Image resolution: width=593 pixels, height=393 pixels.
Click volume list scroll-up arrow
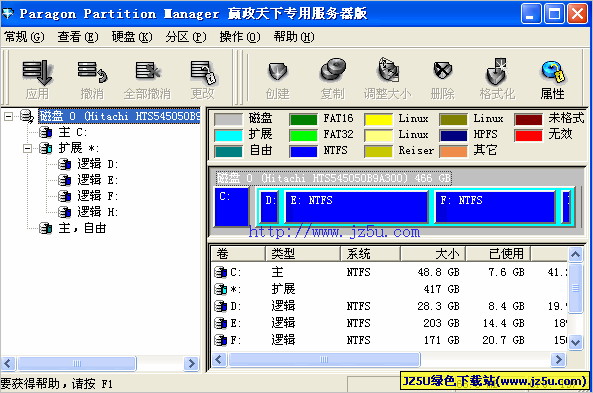[575, 254]
